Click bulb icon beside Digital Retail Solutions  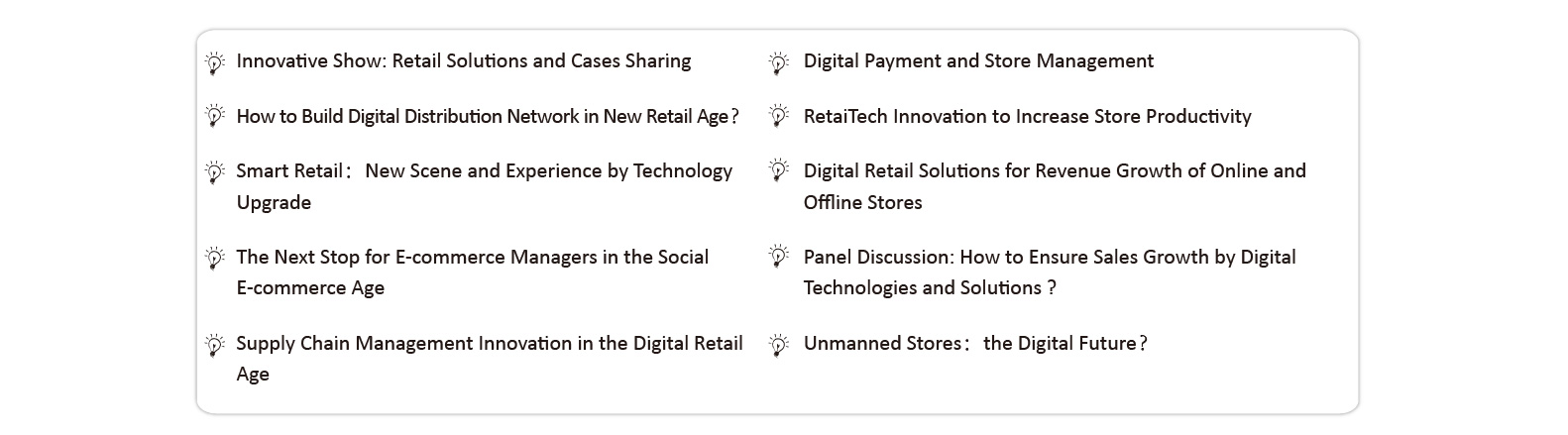tap(779, 170)
